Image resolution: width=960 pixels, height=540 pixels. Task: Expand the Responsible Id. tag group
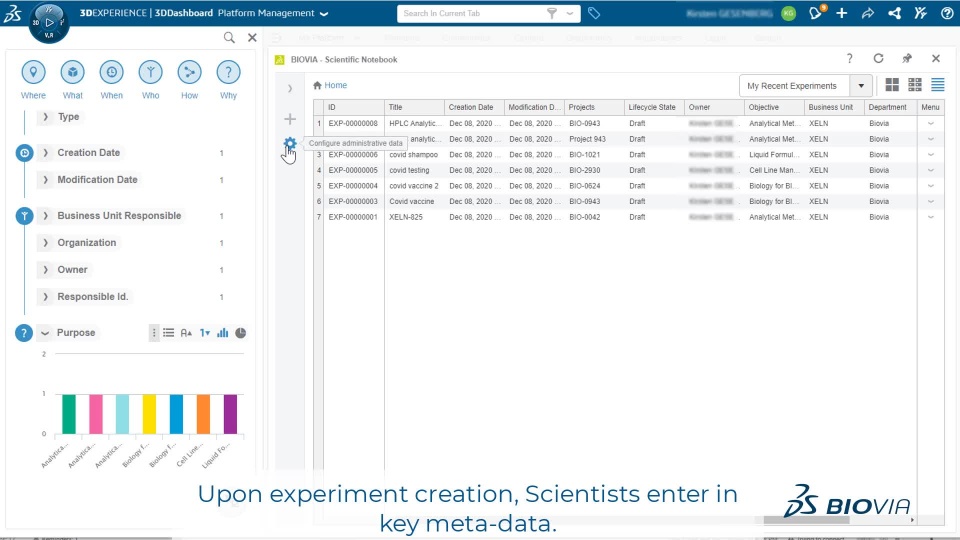pyautogui.click(x=45, y=296)
